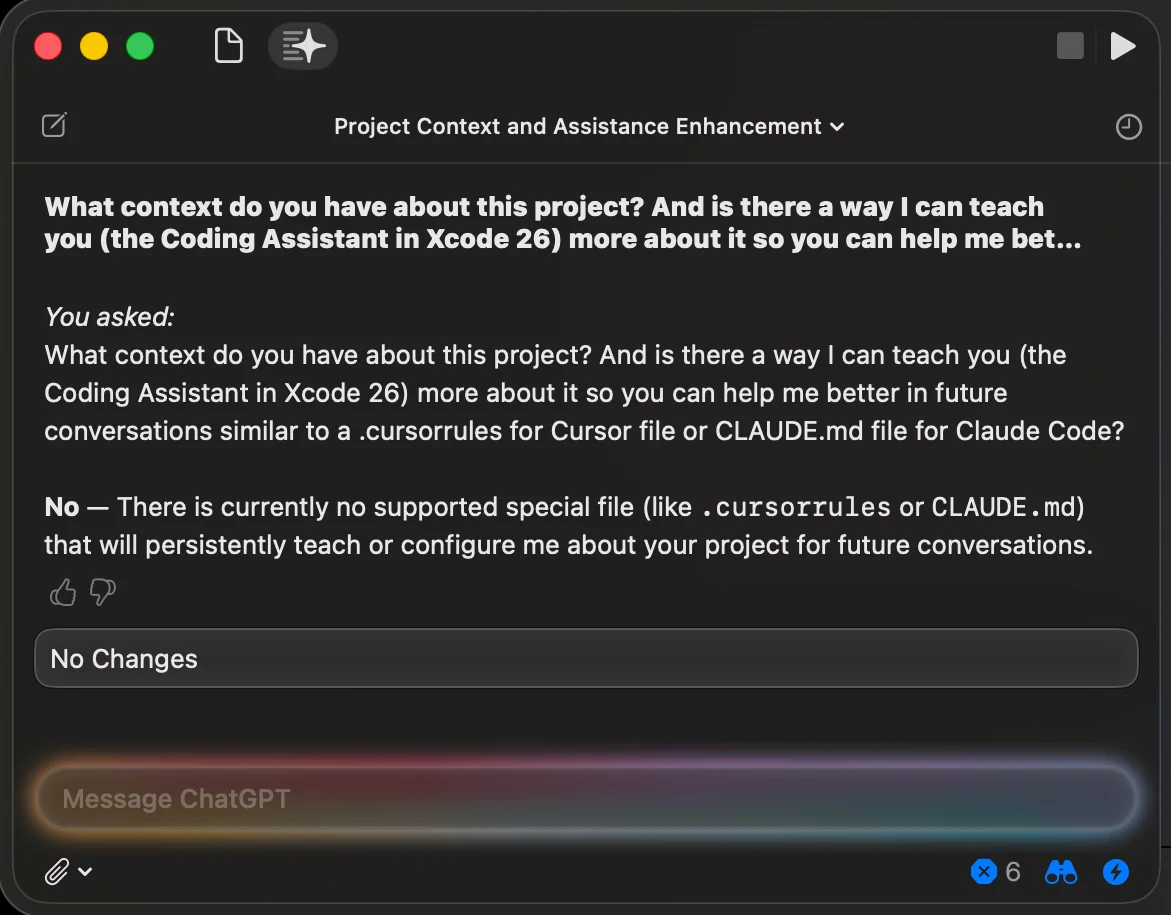Give a thumbs down to the assistant's response

coord(101,592)
